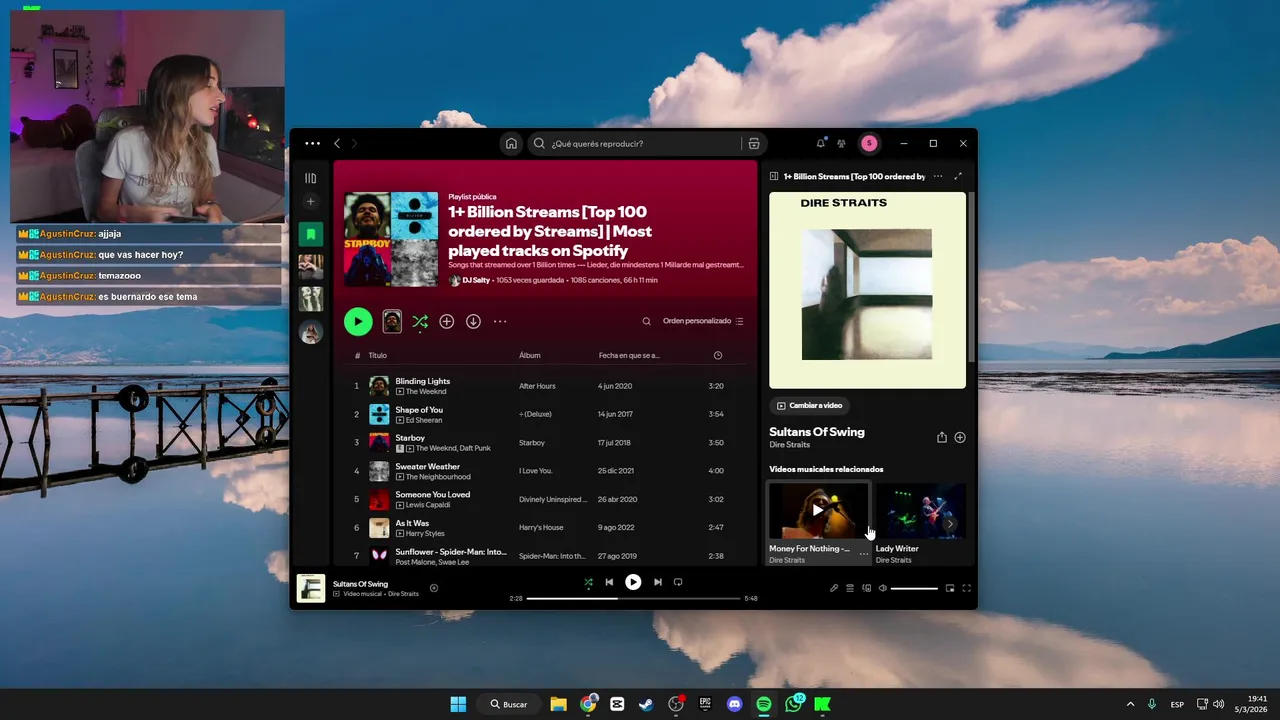Click the Cambiar a video button
The height and width of the screenshot is (720, 1280).
click(x=810, y=405)
